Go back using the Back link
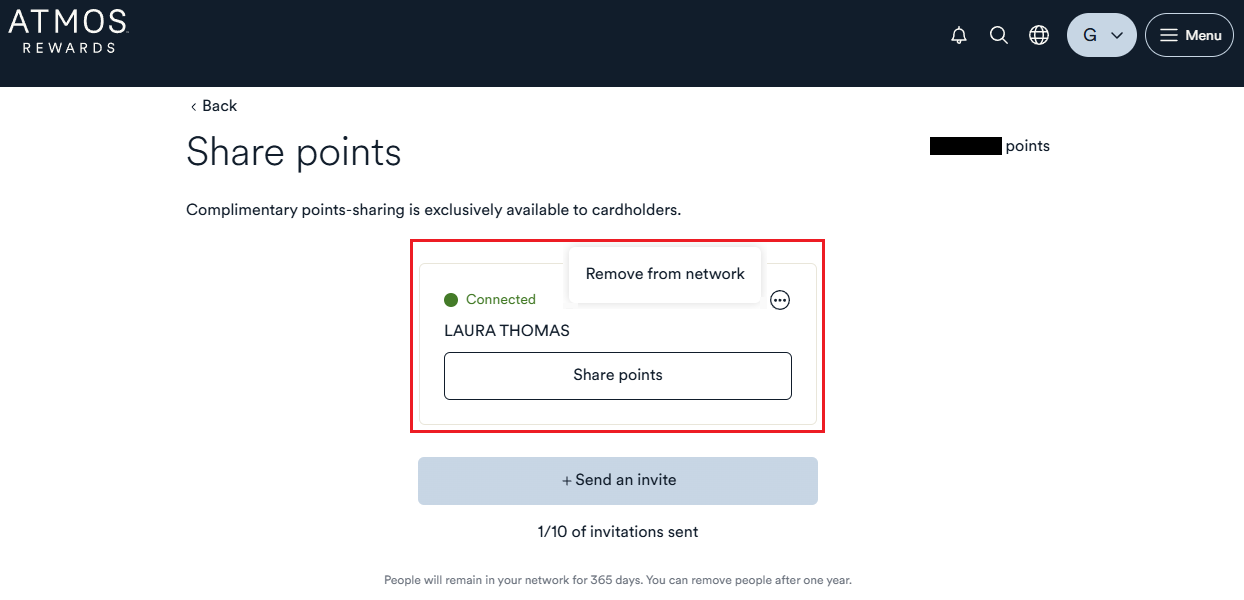 214,106
